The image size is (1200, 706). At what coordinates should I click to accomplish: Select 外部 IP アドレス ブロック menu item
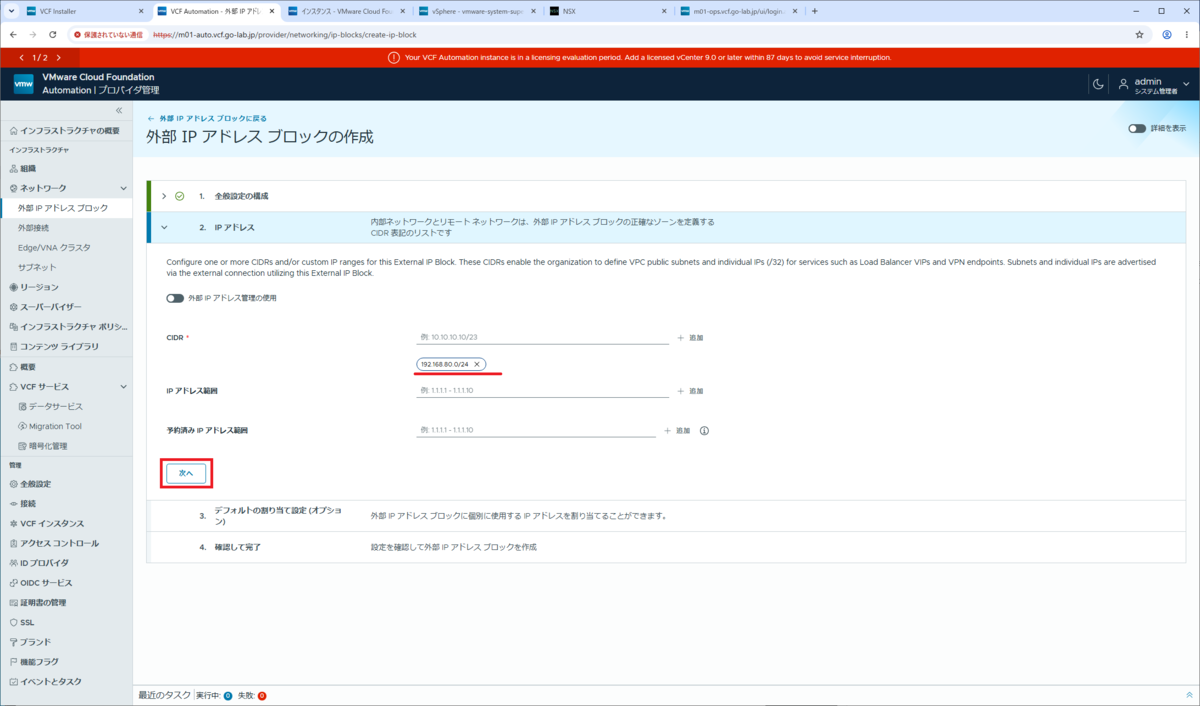pyautogui.click(x=66, y=208)
